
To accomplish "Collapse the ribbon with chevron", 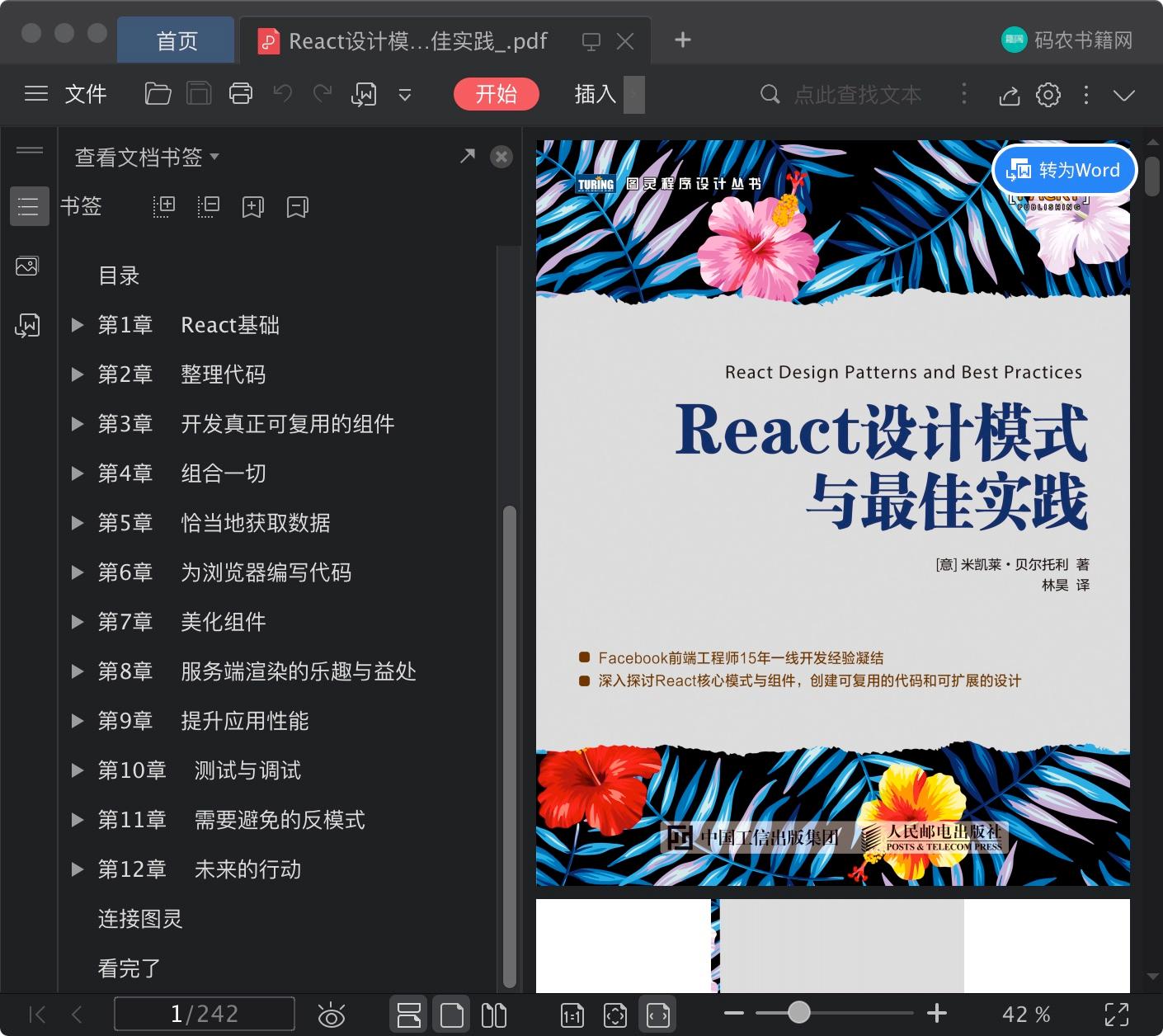I will [1124, 95].
